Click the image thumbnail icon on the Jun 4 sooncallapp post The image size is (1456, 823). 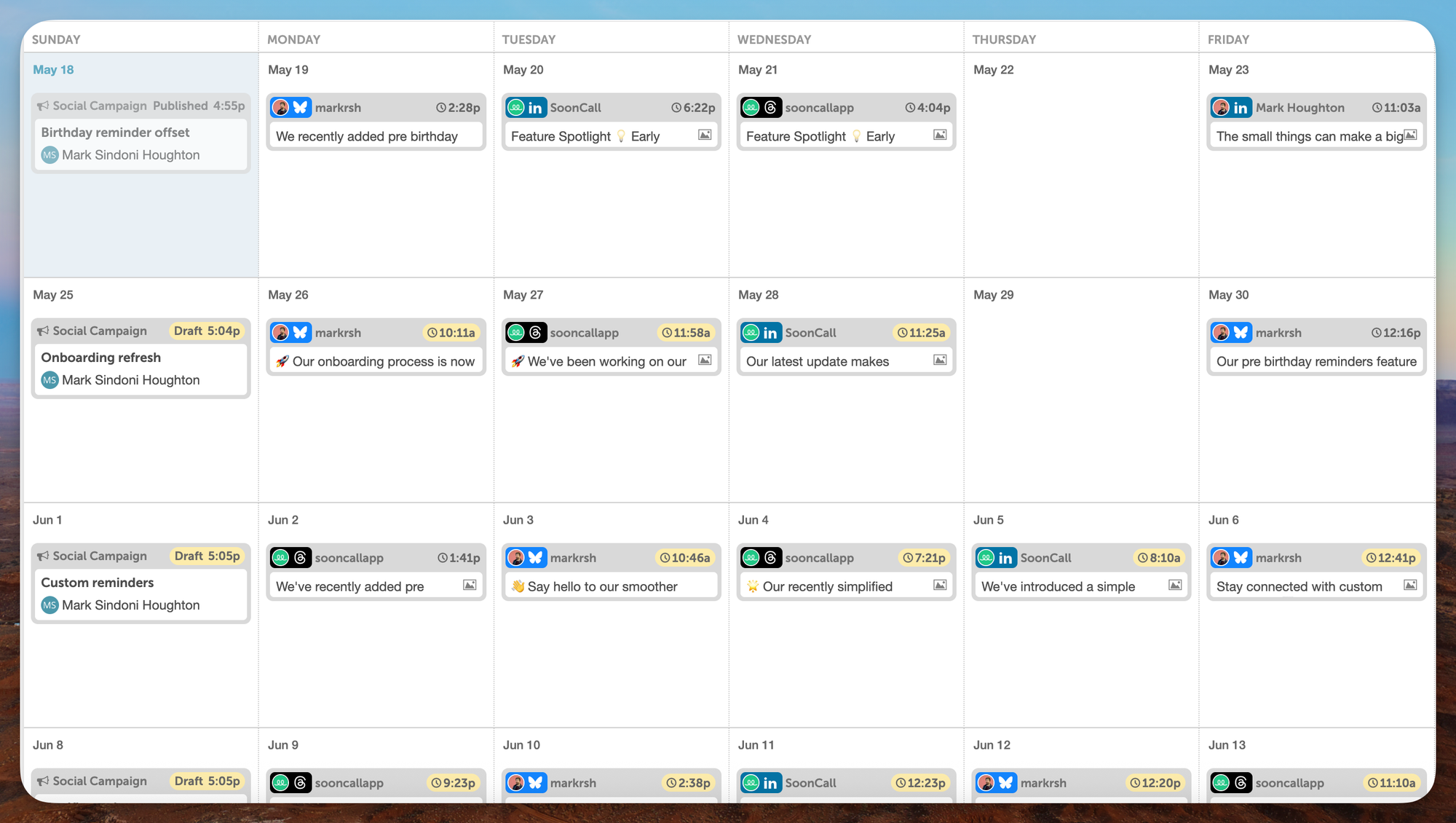pyautogui.click(x=940, y=586)
